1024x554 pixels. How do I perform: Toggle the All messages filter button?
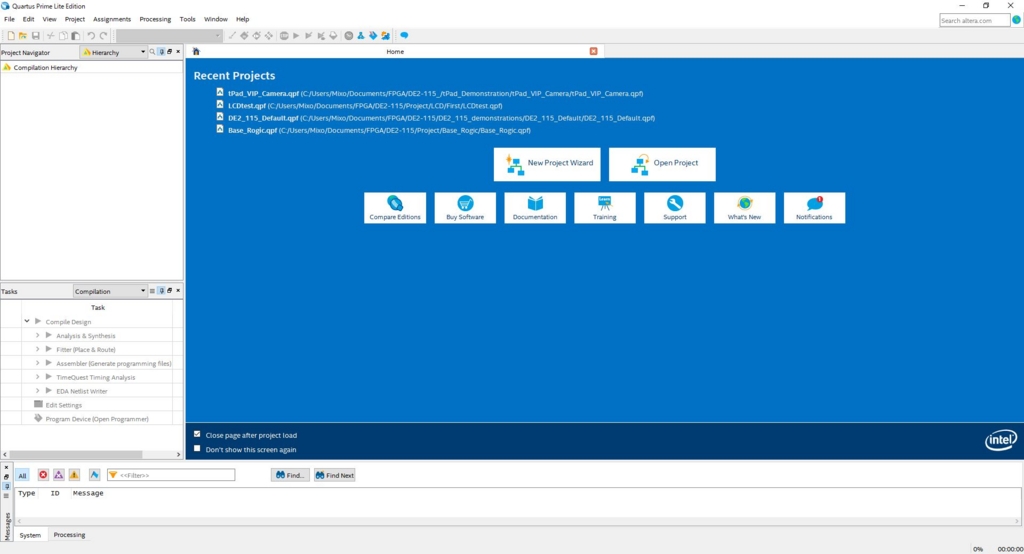tap(22, 476)
